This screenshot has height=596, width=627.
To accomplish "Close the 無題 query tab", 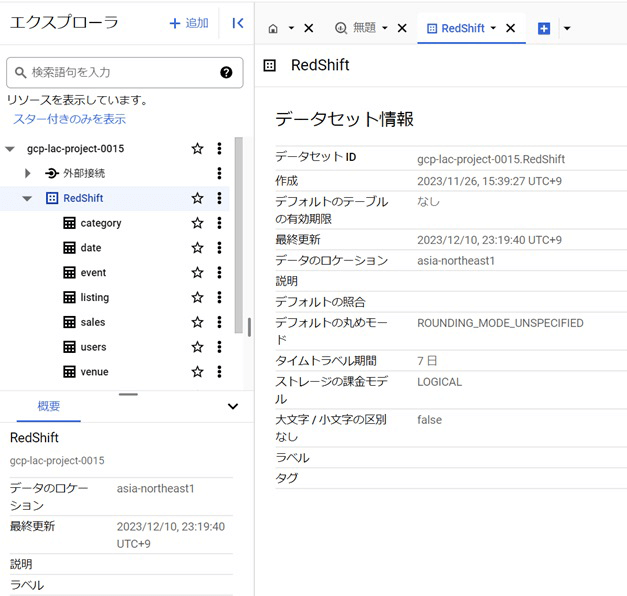I will (x=402, y=28).
